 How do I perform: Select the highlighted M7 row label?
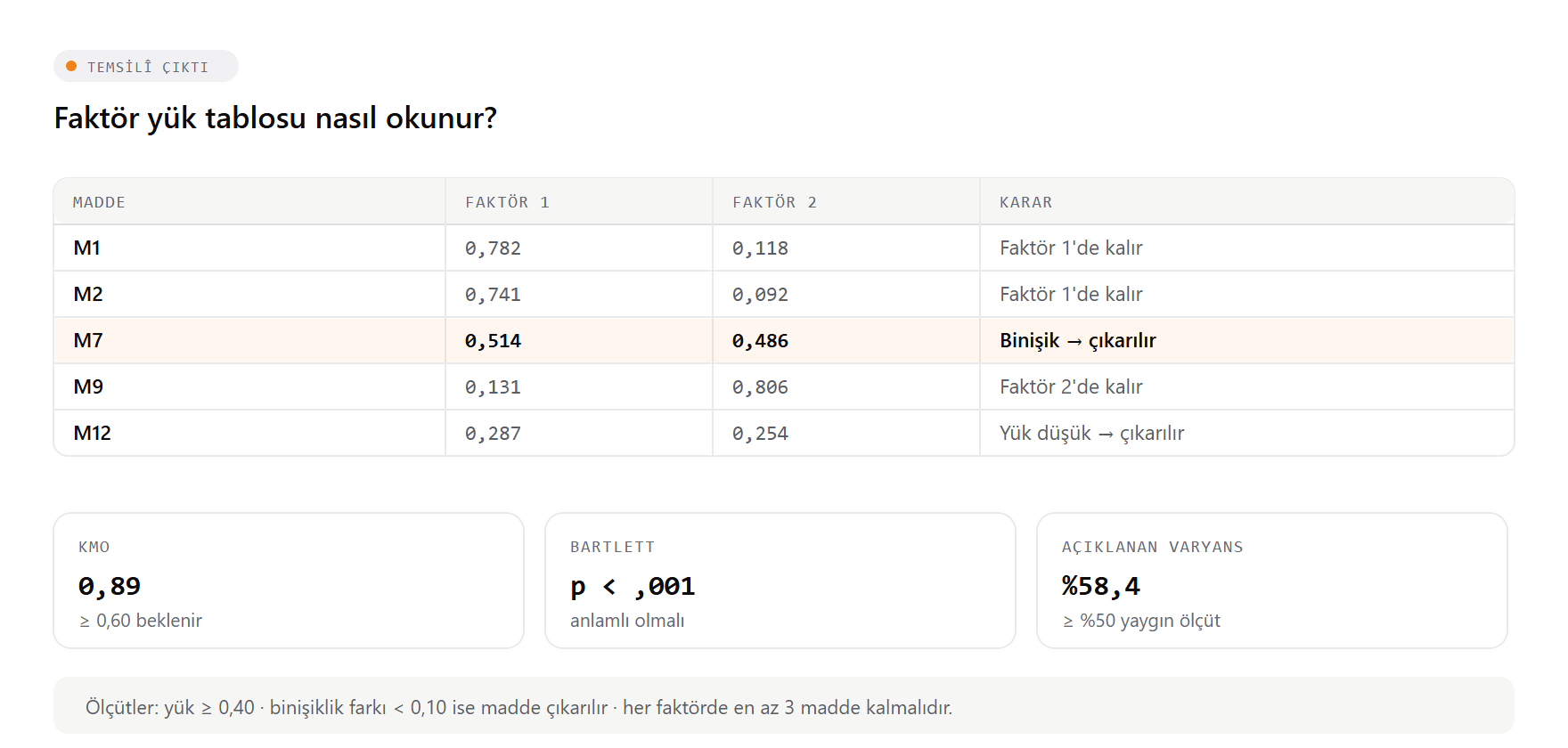coord(88,340)
